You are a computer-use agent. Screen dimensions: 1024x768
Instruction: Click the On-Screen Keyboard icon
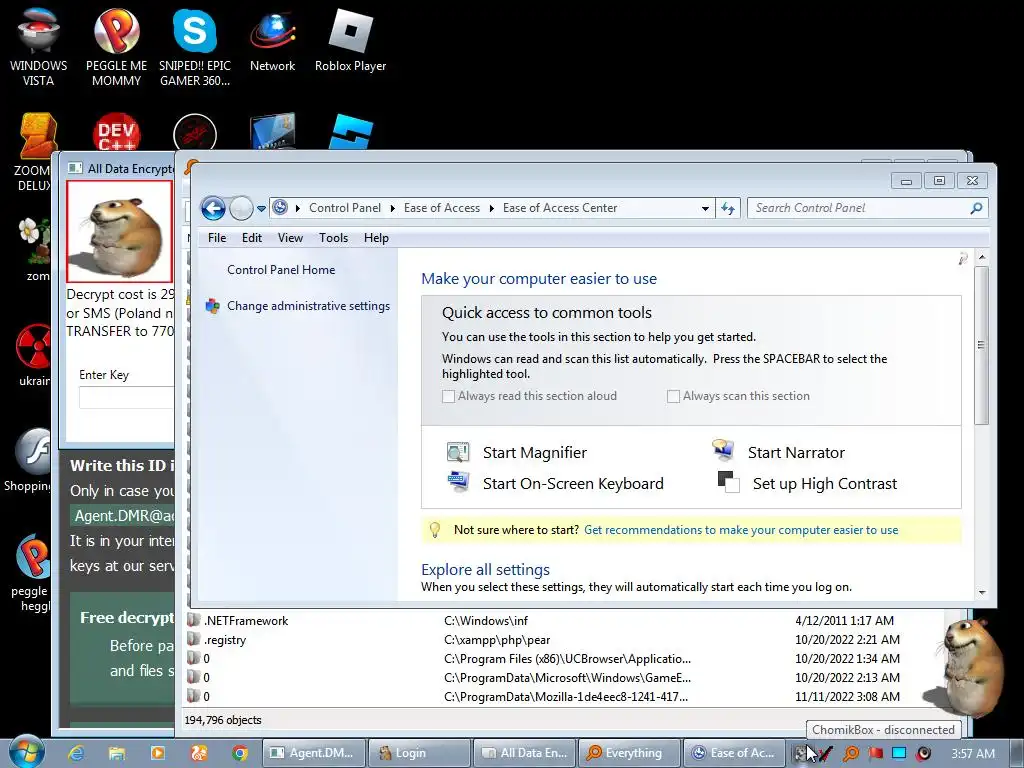(458, 482)
